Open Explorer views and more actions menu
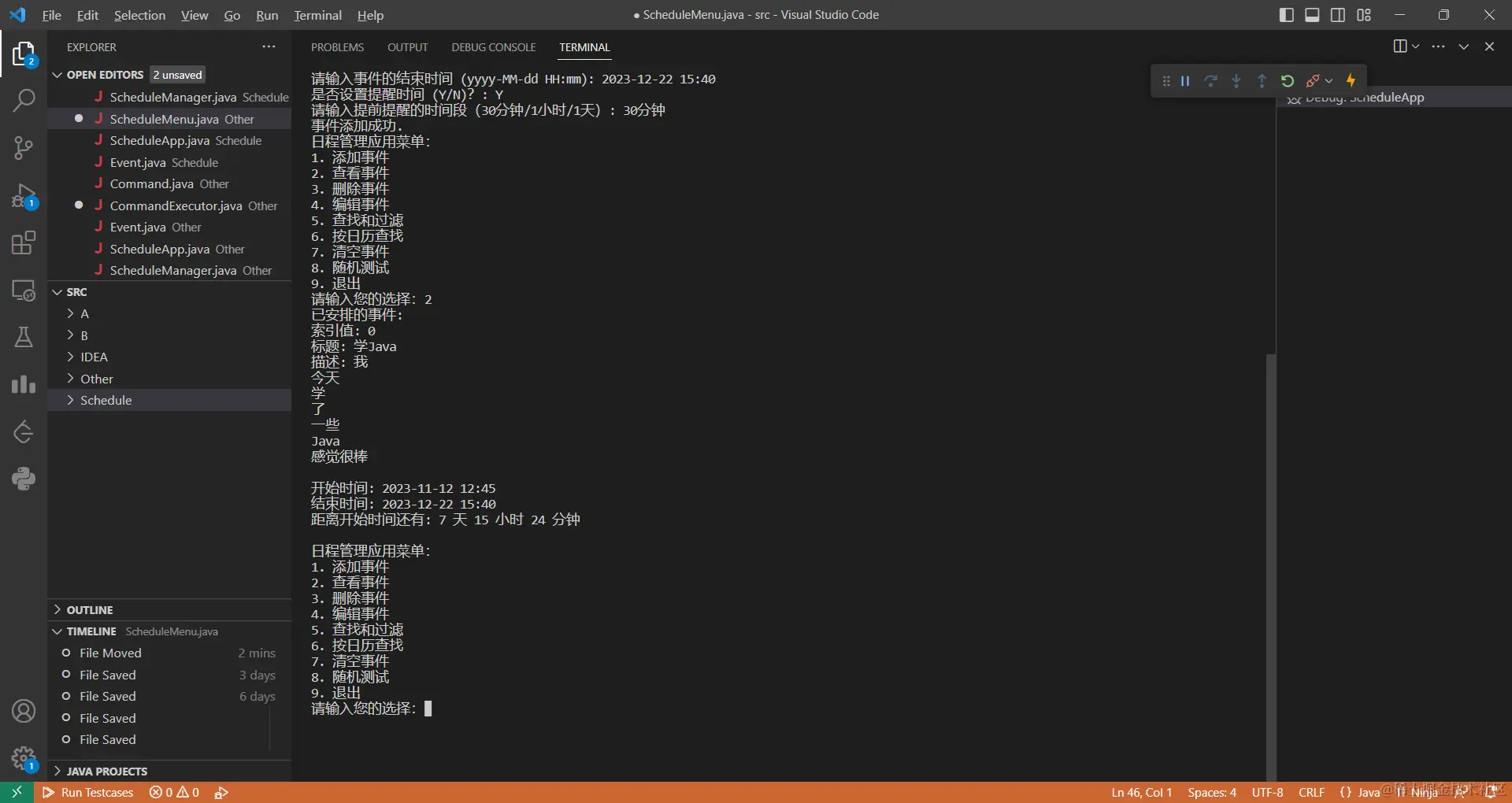Screen dimensions: 1512x803 269,47
